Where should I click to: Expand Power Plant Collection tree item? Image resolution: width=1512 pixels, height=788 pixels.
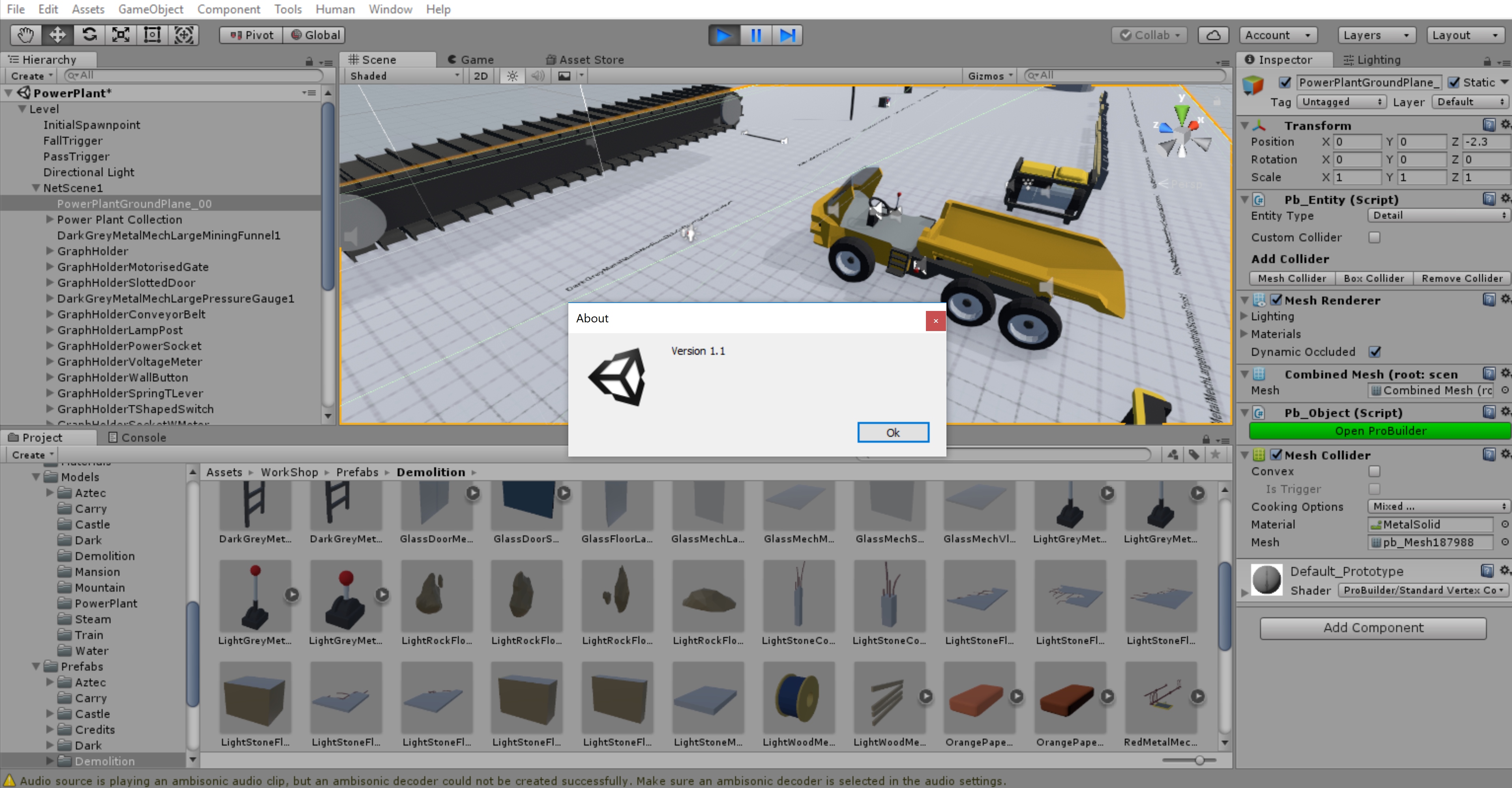[x=50, y=219]
